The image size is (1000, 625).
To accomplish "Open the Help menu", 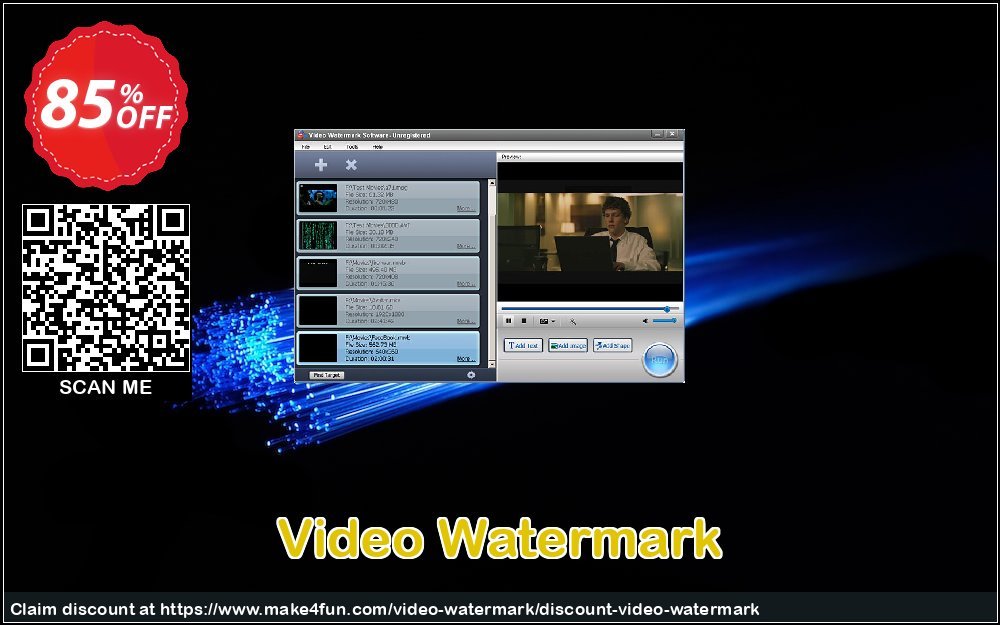I will coord(378,147).
